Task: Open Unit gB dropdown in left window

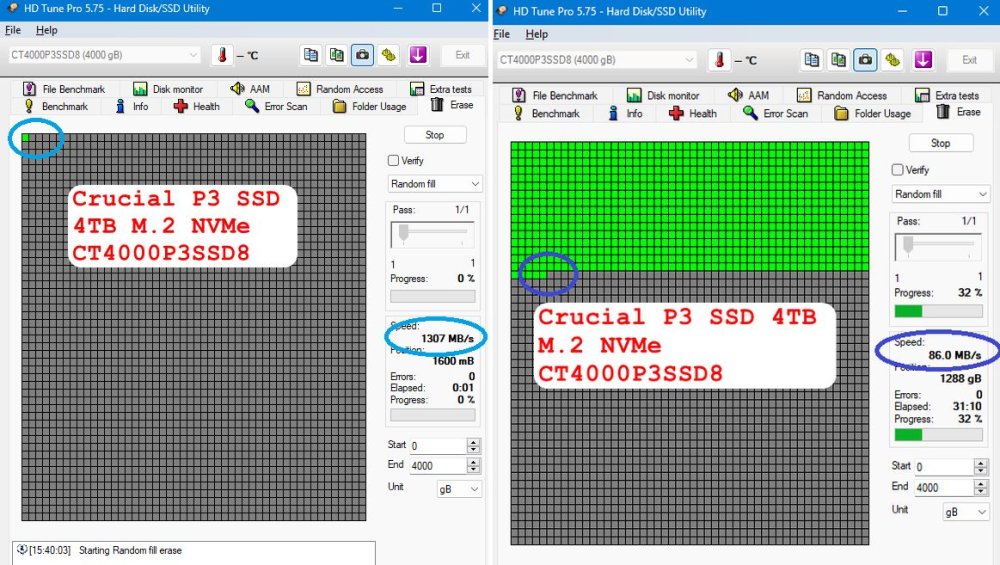Action: [x=459, y=489]
